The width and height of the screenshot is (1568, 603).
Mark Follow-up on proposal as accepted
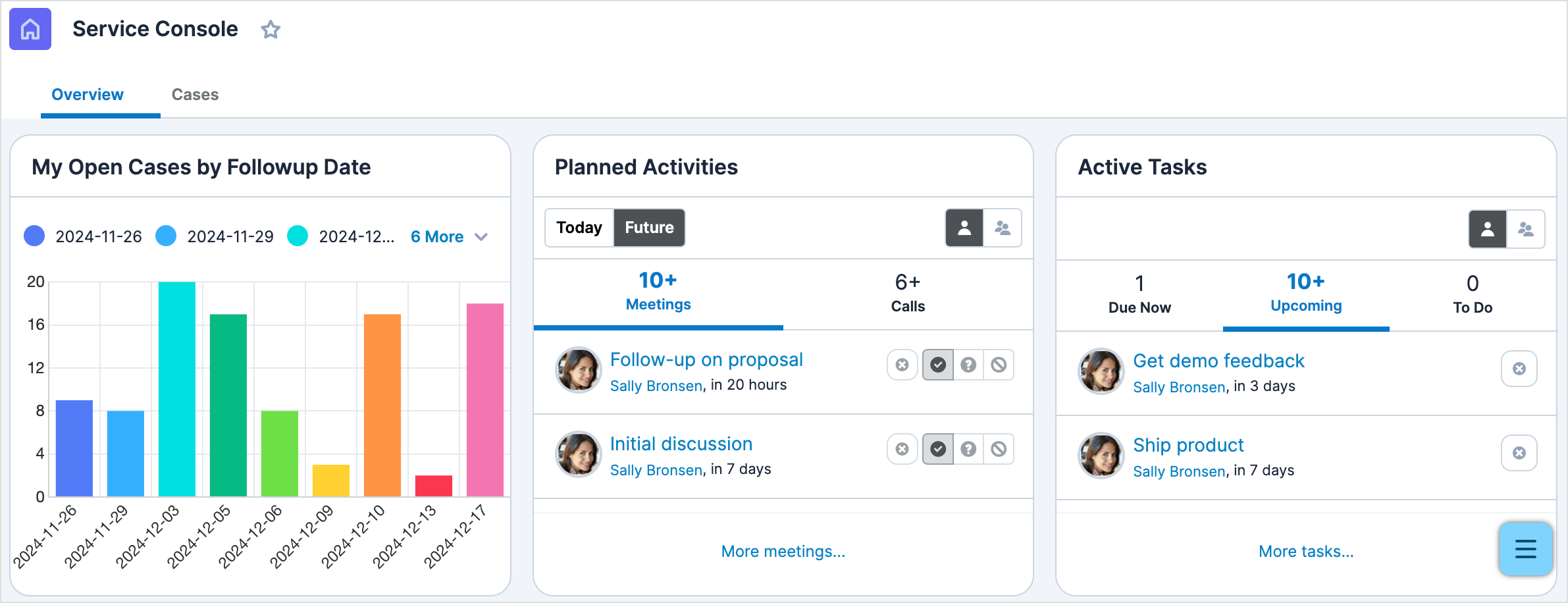938,365
